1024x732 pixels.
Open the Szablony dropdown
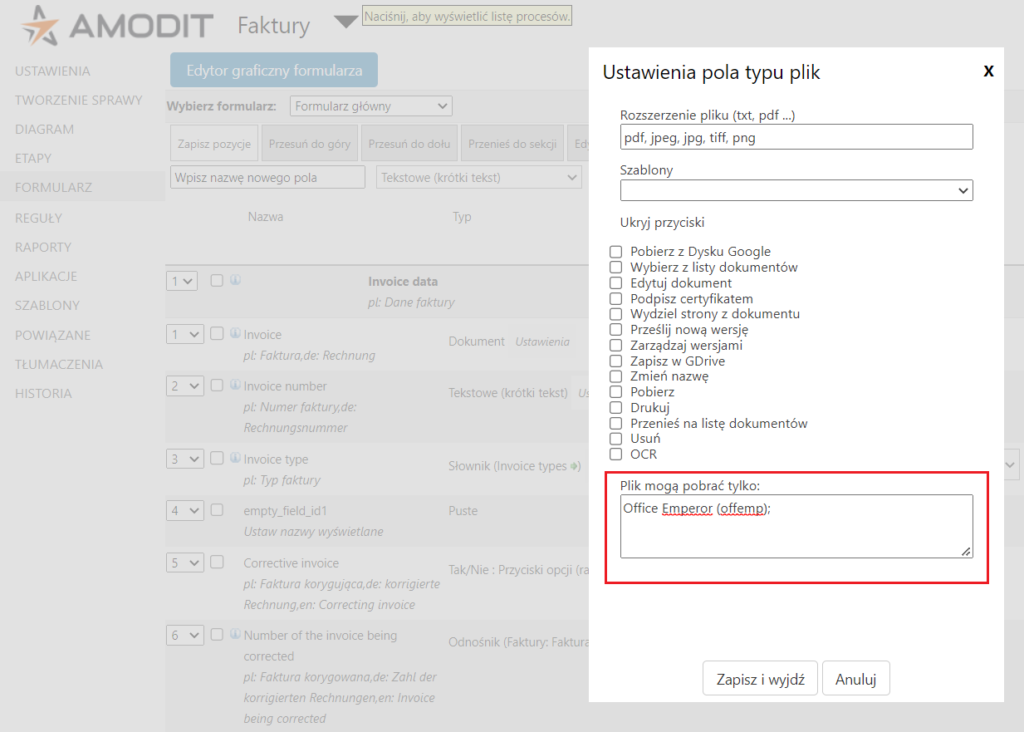(795, 190)
